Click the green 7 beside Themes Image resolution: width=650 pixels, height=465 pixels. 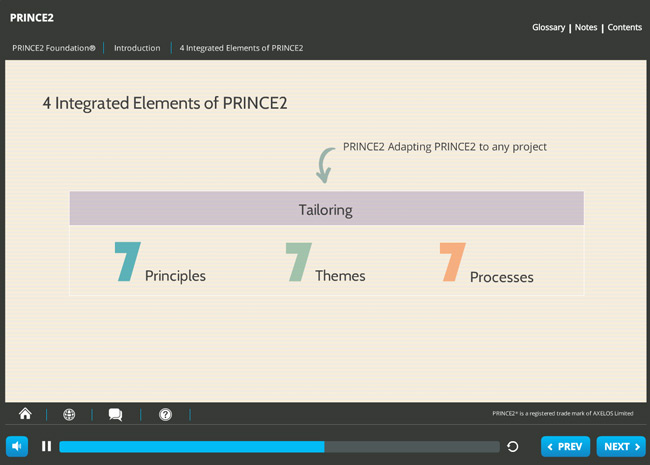pos(298,262)
